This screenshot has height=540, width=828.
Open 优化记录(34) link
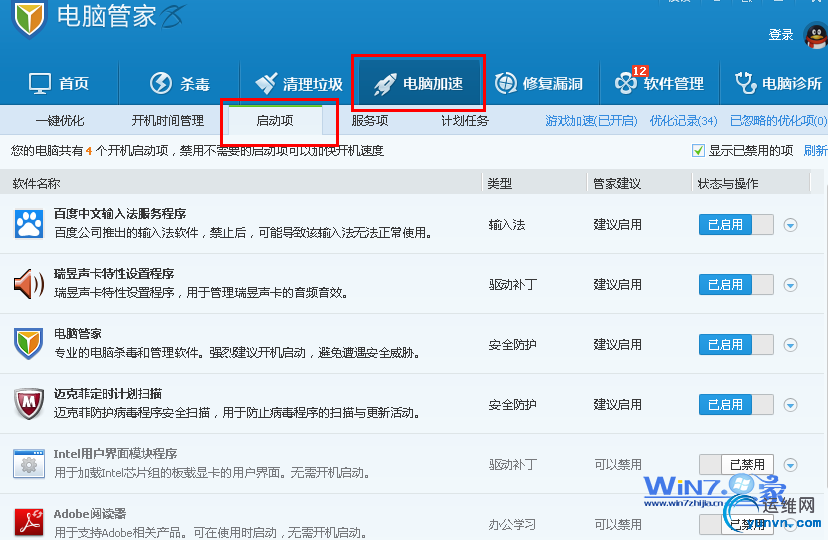tap(683, 121)
